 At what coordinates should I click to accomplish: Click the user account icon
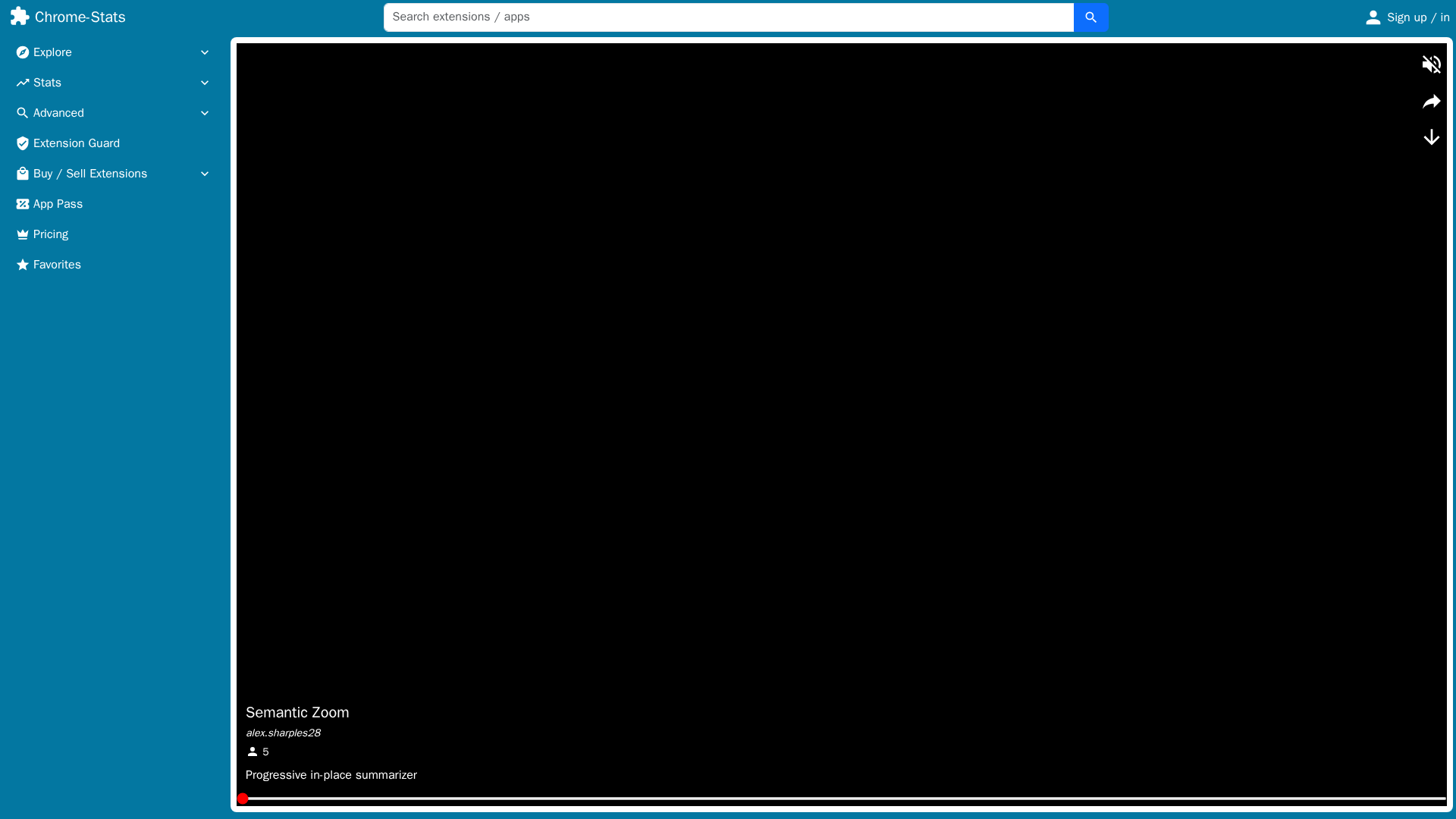coord(1373,17)
